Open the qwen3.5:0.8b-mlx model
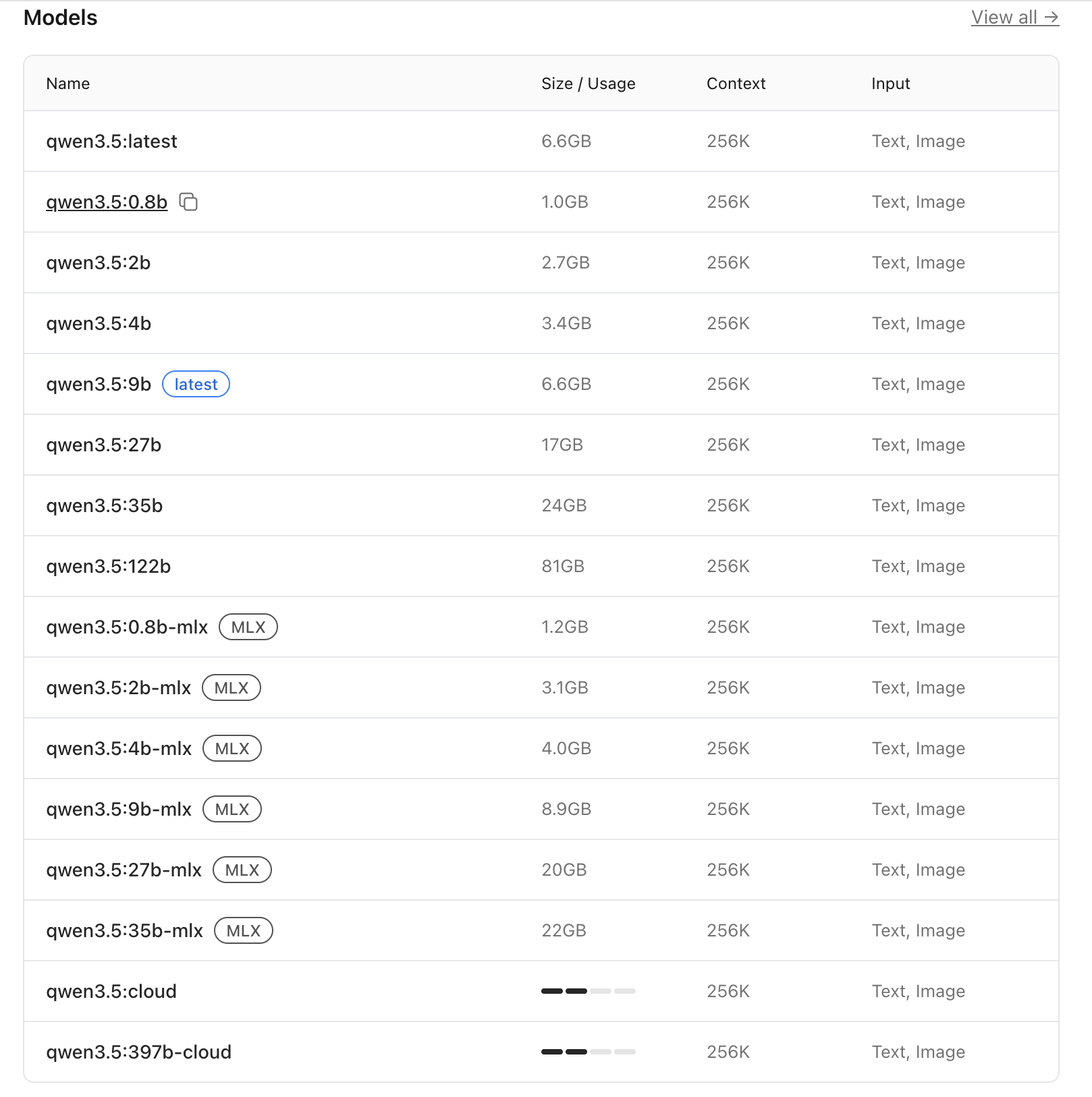 point(127,627)
